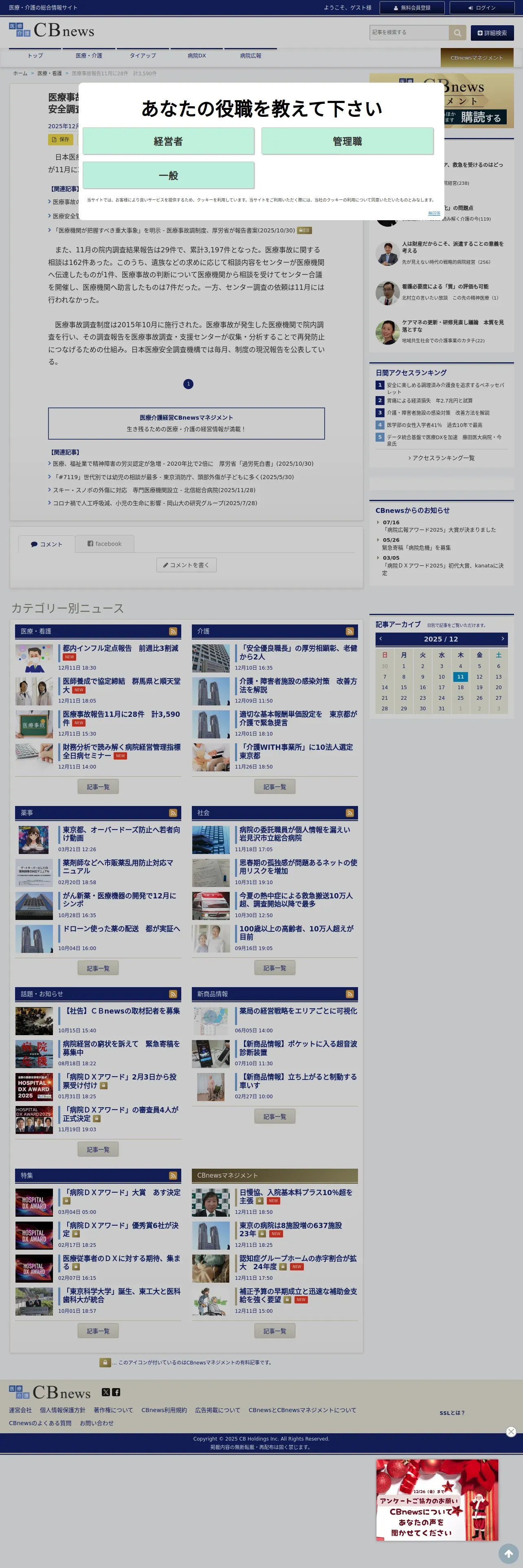Click 記事一覧 under 新商品情報 section

tap(275, 1116)
